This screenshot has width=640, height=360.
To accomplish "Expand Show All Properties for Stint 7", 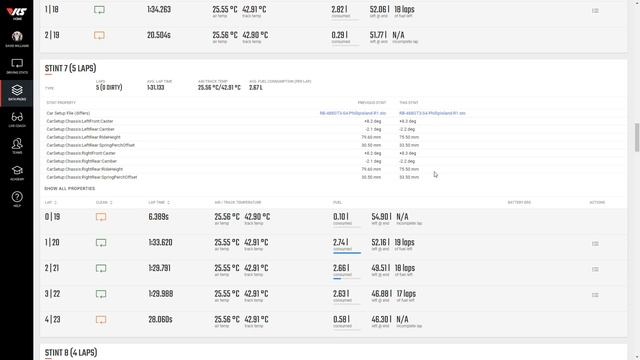I will pos(70,189).
